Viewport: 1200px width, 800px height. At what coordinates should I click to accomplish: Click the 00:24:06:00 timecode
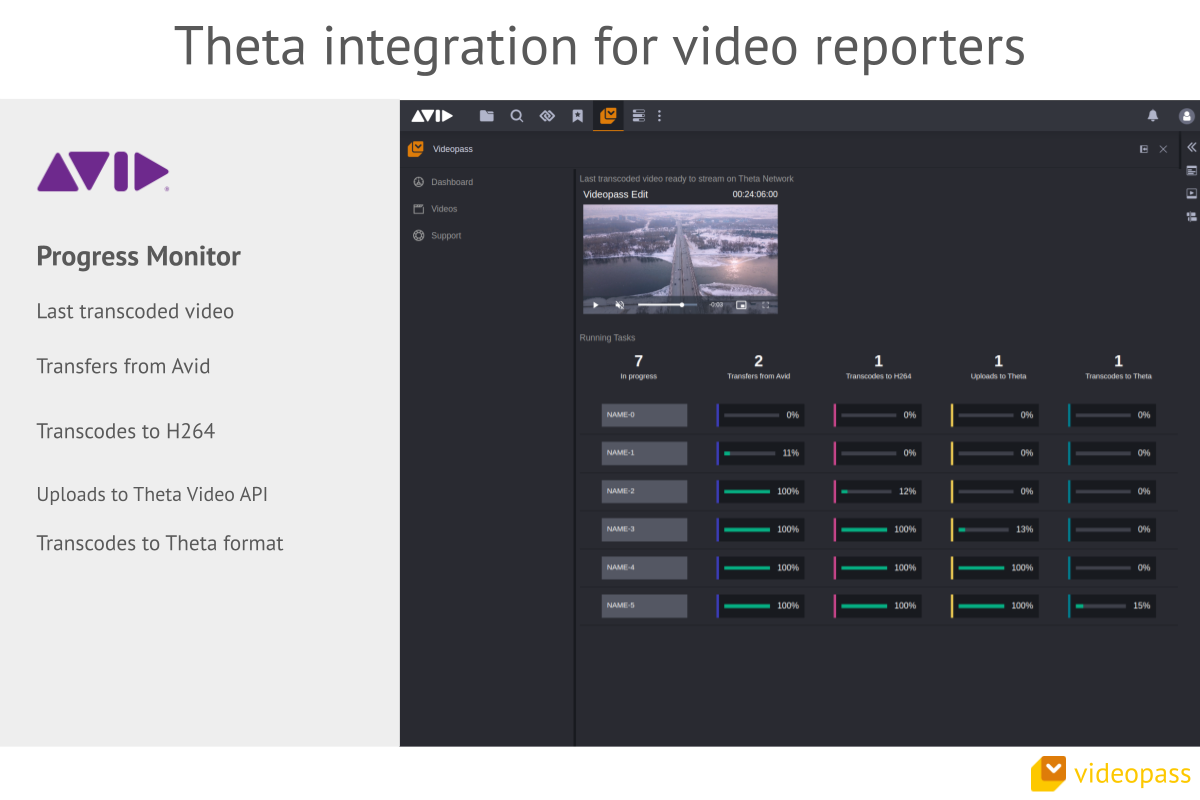755,194
